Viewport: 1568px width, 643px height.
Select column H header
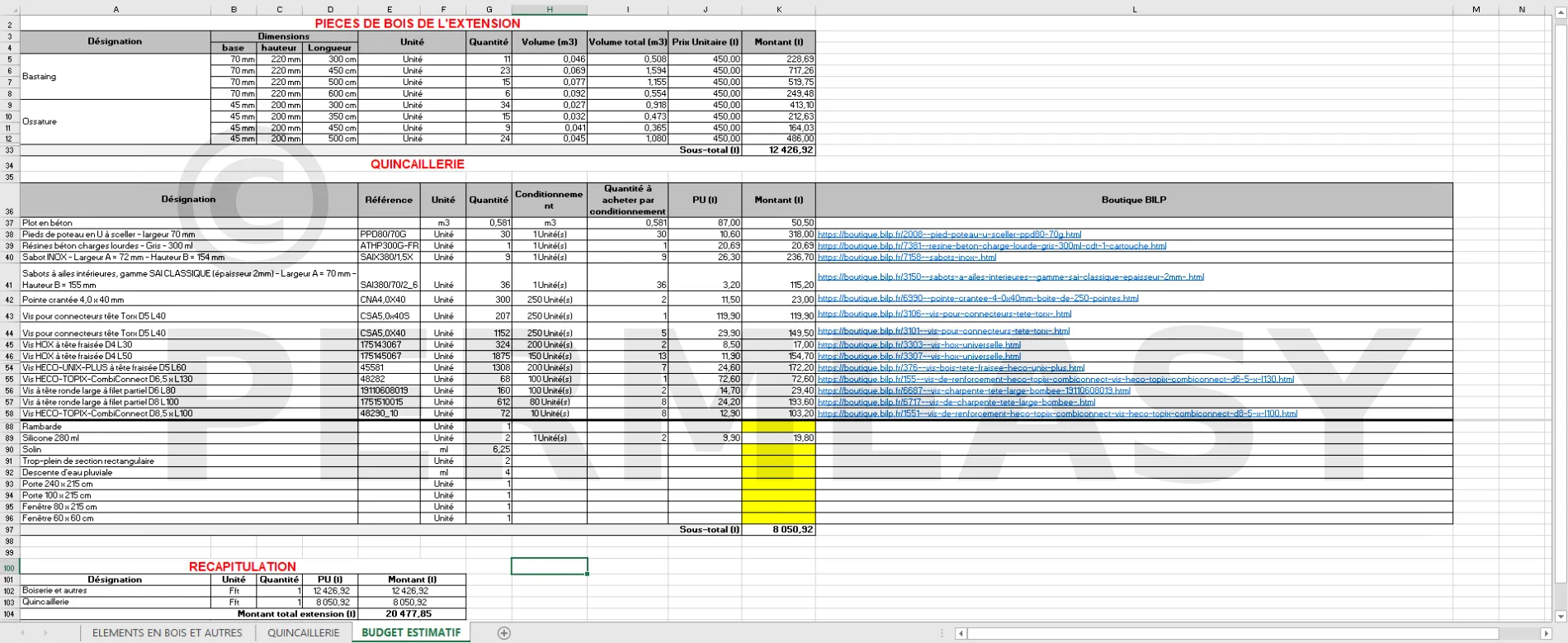tap(550, 10)
